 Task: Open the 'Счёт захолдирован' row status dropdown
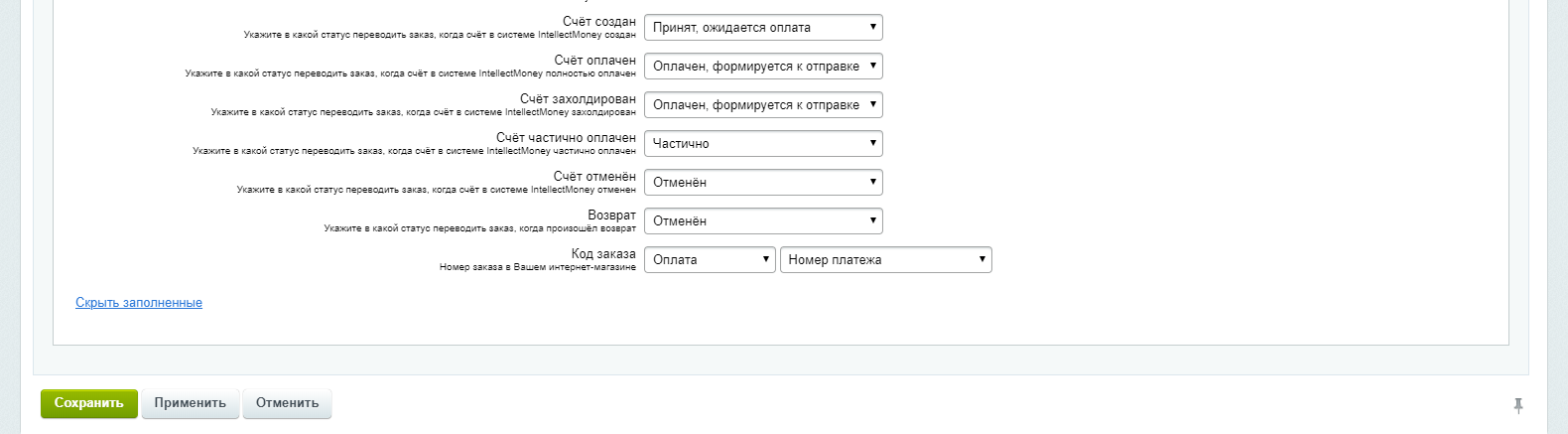(x=762, y=105)
